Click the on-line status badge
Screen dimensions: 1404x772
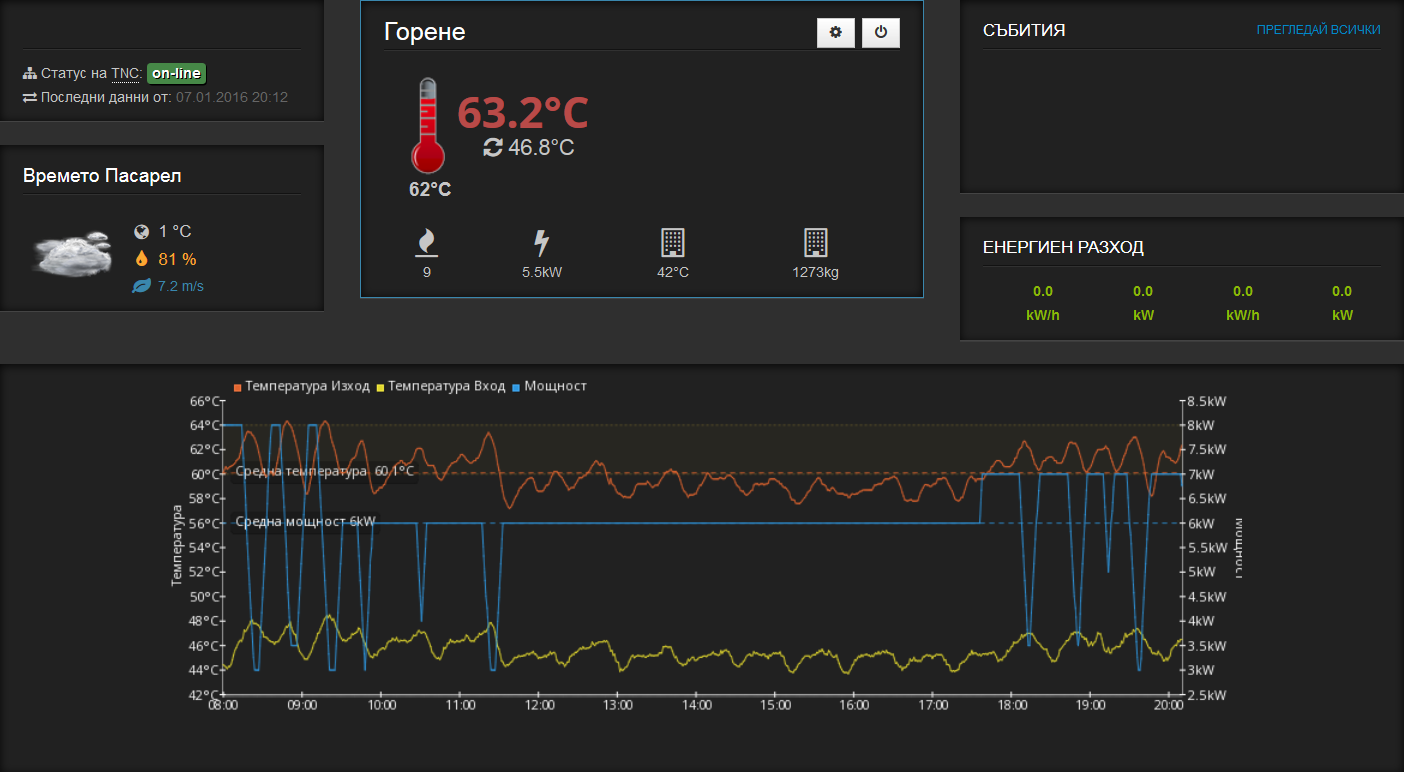click(176, 73)
